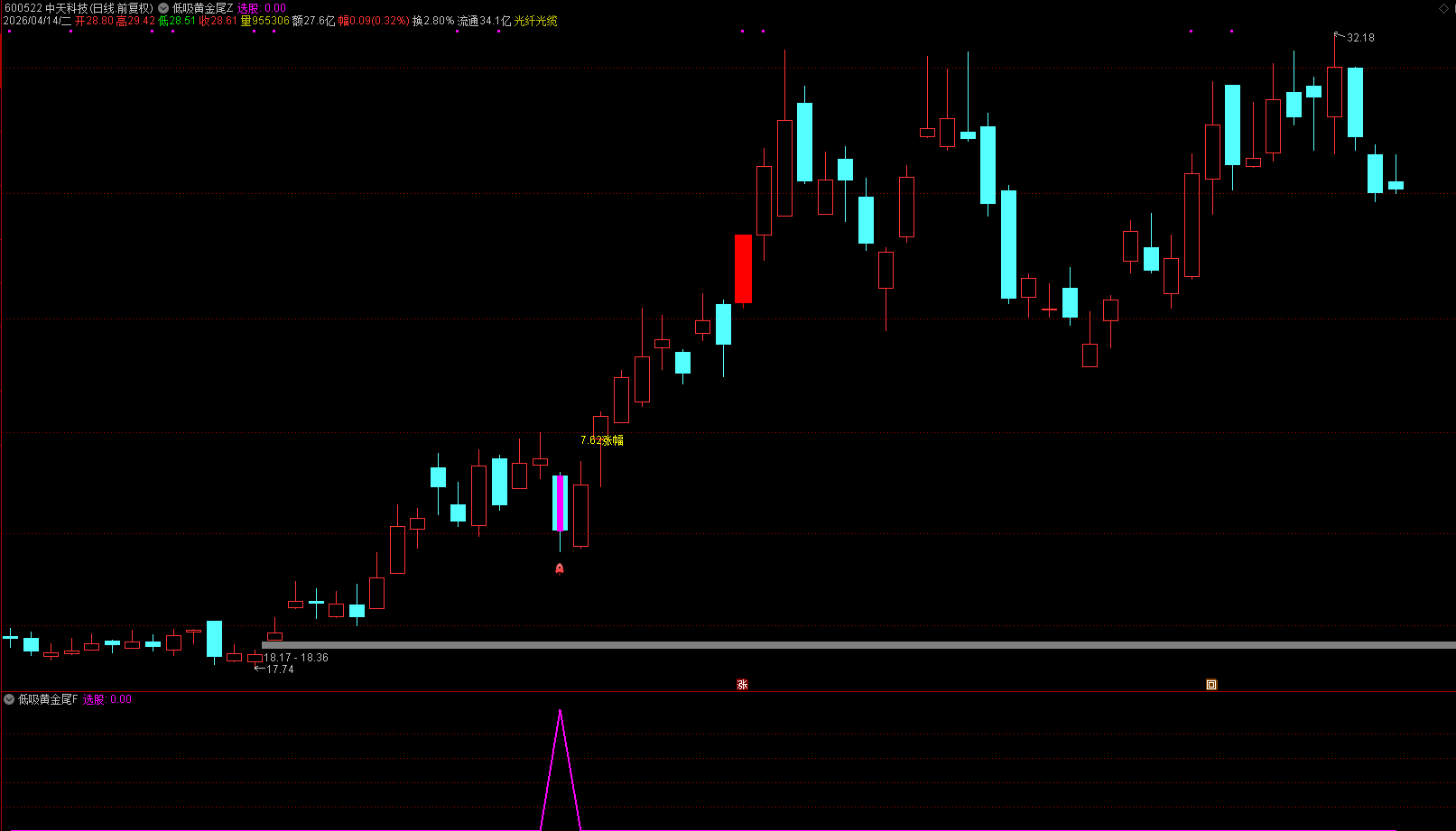The height and width of the screenshot is (831, 1456).
Task: Click the 额27.6亿 turnover amount value
Action: click(x=314, y=21)
